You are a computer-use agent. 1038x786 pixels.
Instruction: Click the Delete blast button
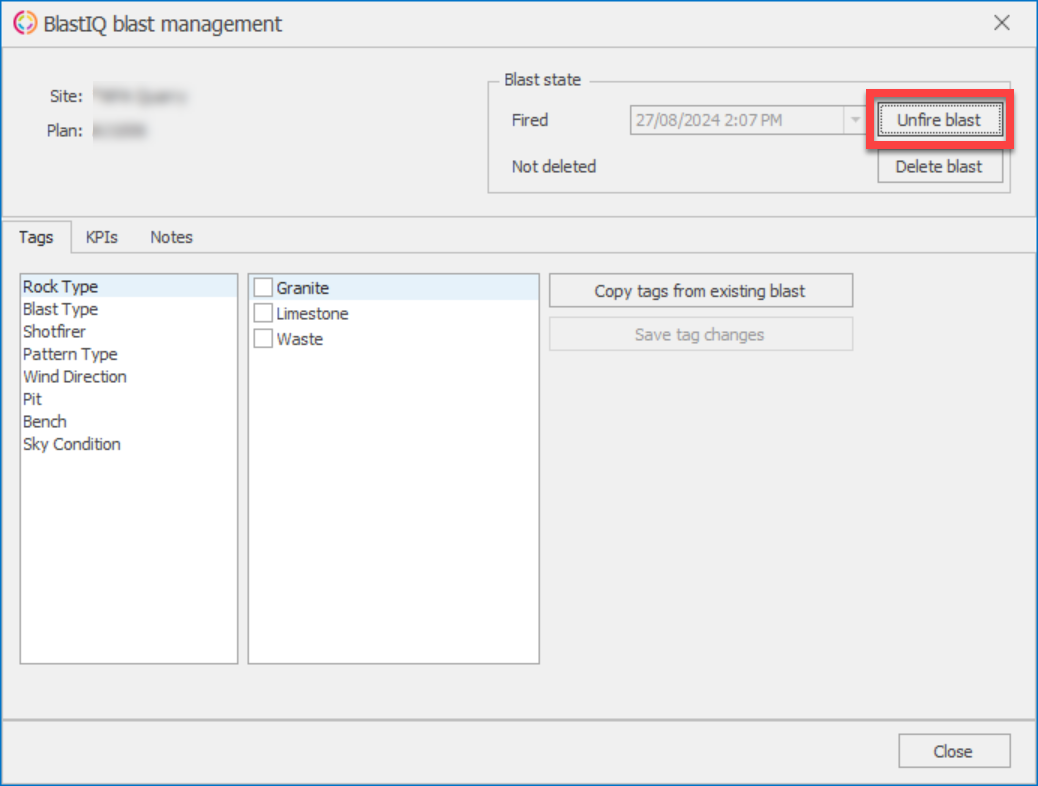coord(939,166)
